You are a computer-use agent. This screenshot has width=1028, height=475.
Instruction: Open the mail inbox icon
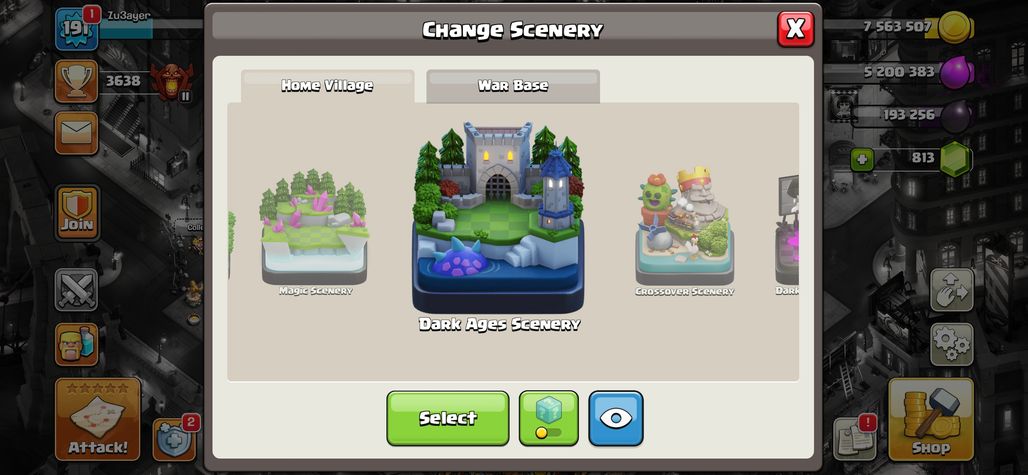pyautogui.click(x=76, y=133)
